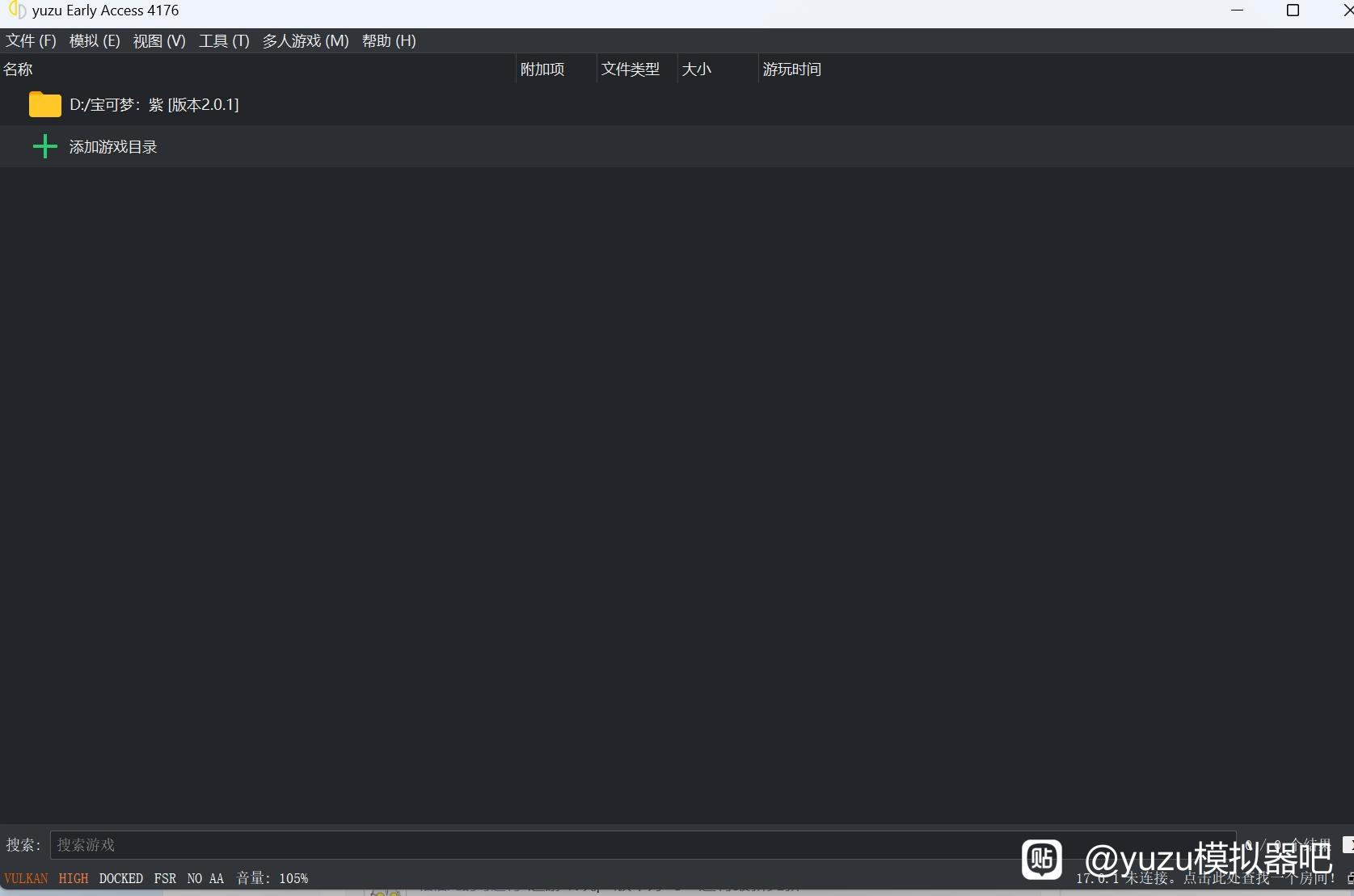1354x896 pixels.
Task: Toggle the DOCKED mode status button
Action: click(x=121, y=878)
